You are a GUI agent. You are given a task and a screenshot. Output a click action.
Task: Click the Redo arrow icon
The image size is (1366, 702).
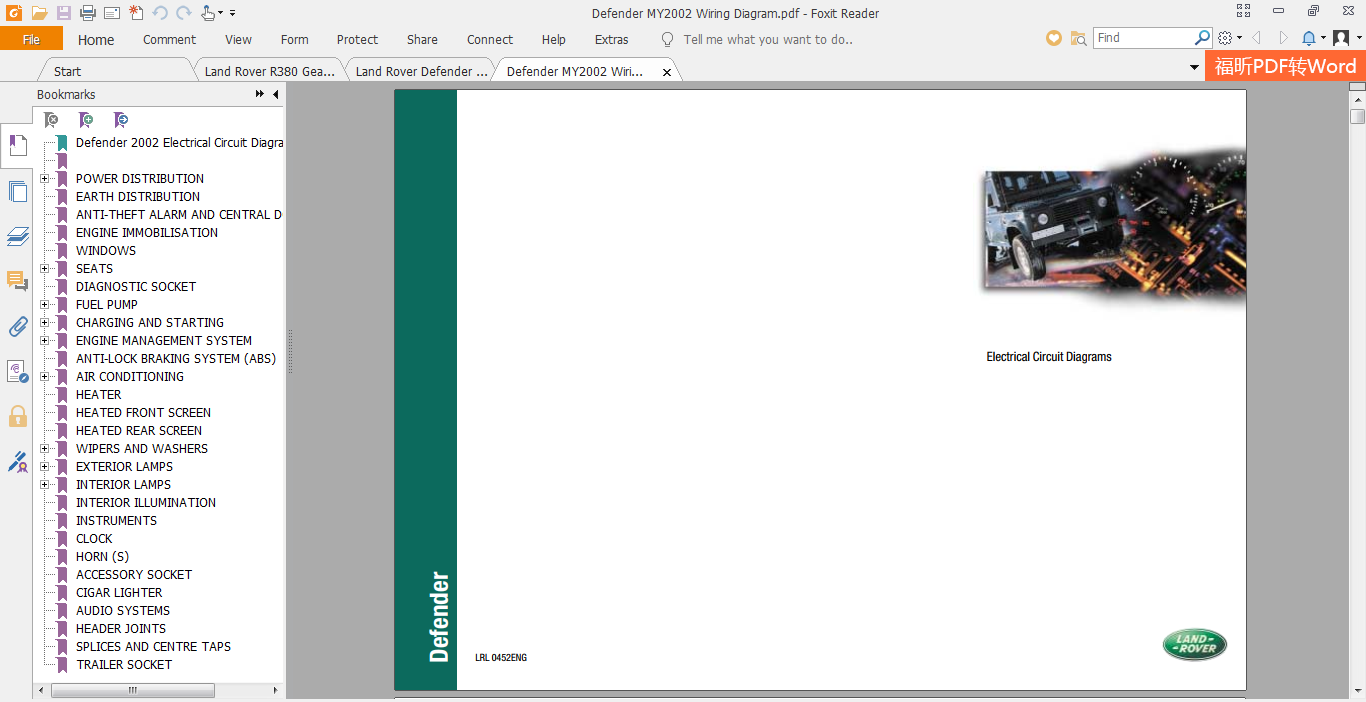pos(184,13)
